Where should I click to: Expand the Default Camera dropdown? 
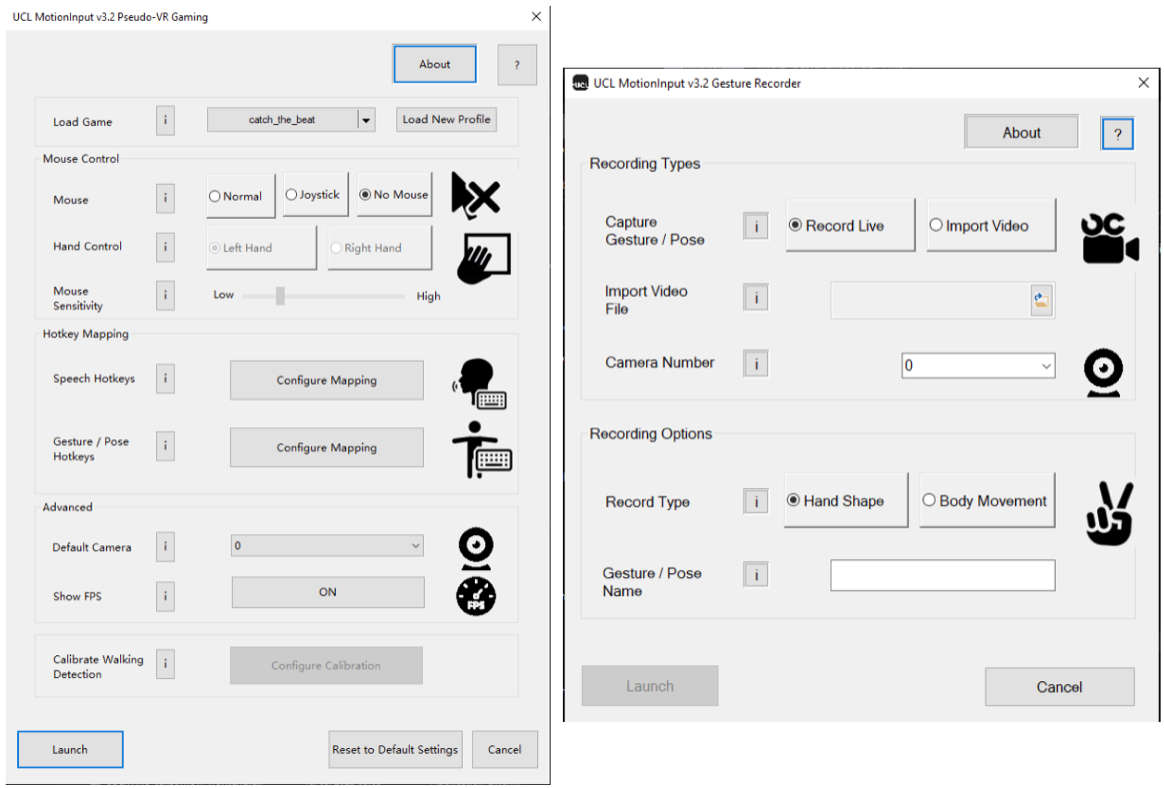[x=415, y=546]
